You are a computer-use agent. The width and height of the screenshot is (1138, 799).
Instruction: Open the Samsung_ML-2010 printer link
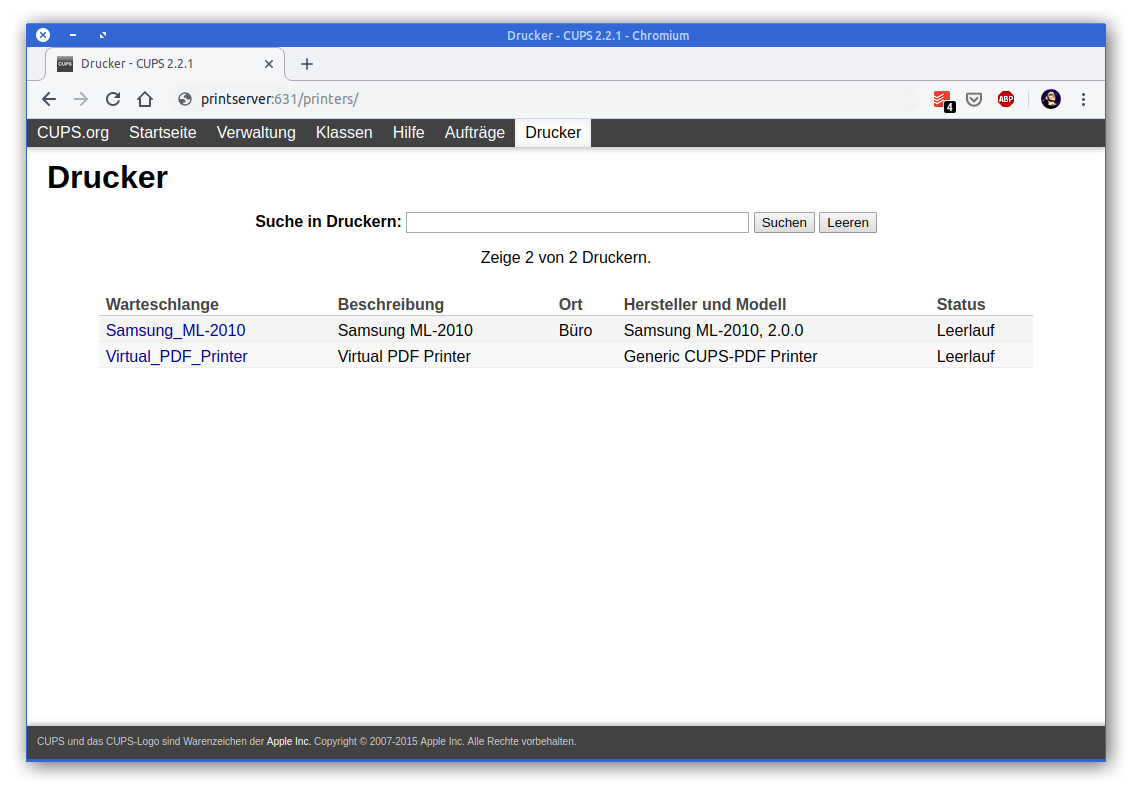(176, 330)
